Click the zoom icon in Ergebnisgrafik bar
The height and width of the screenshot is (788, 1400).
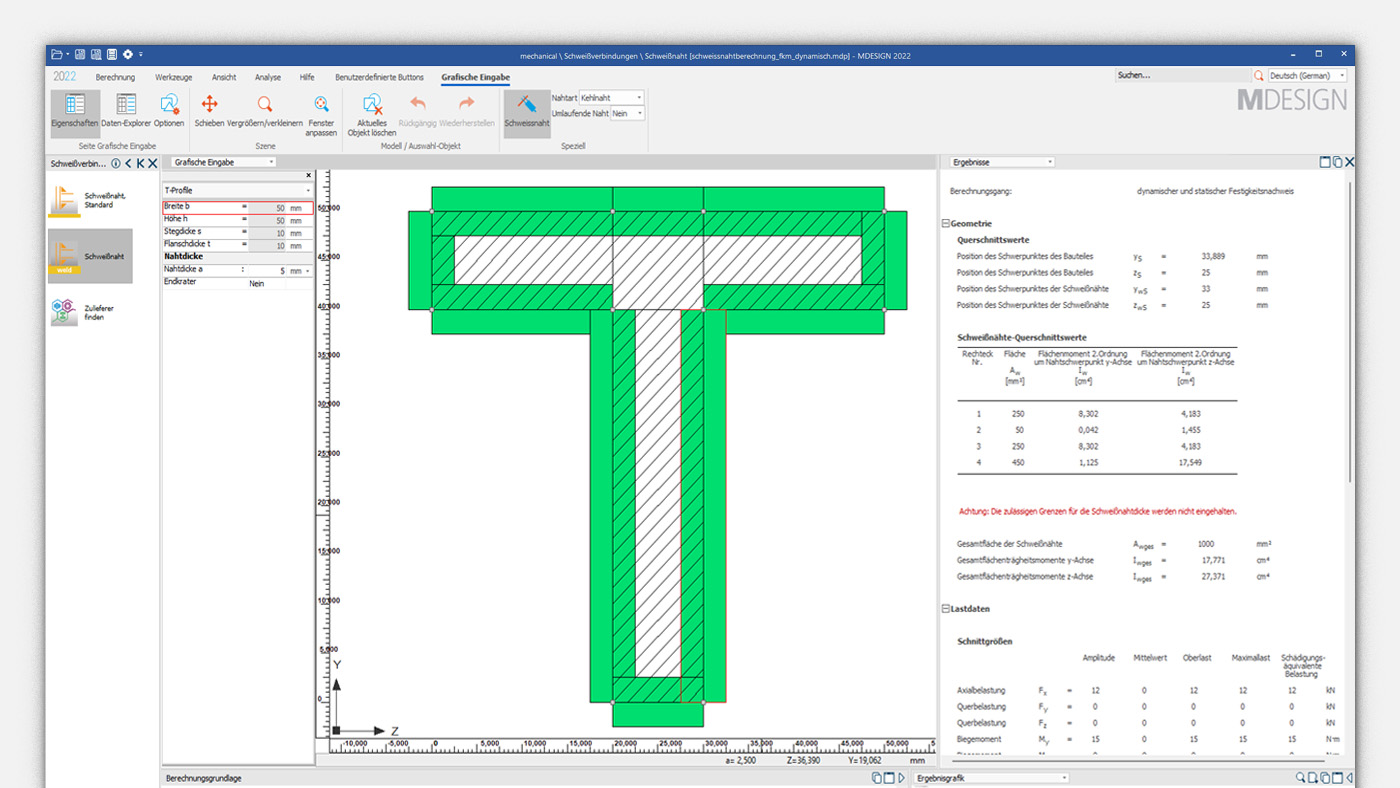(1301, 777)
